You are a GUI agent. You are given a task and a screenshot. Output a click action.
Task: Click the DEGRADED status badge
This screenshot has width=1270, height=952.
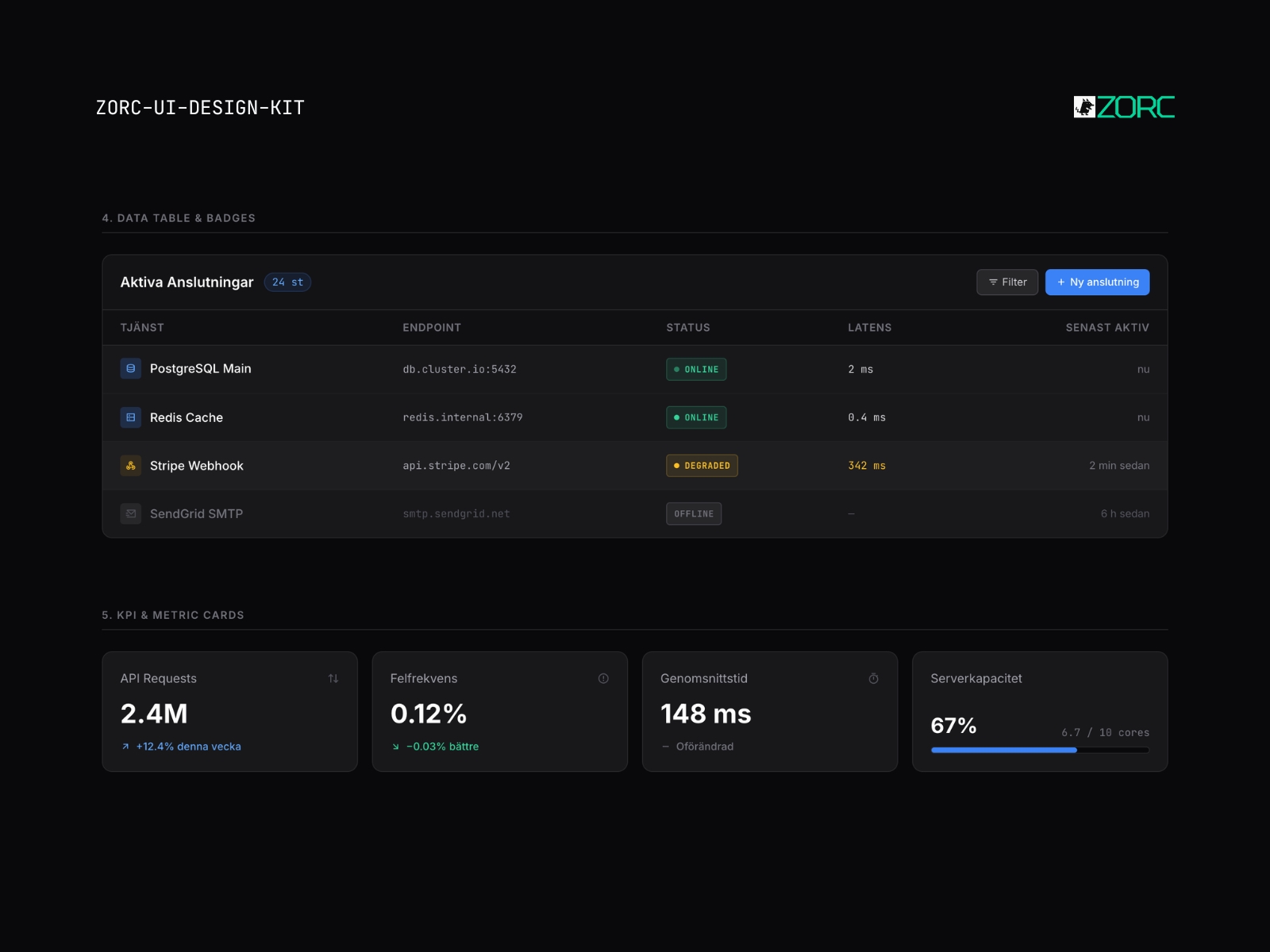point(702,466)
